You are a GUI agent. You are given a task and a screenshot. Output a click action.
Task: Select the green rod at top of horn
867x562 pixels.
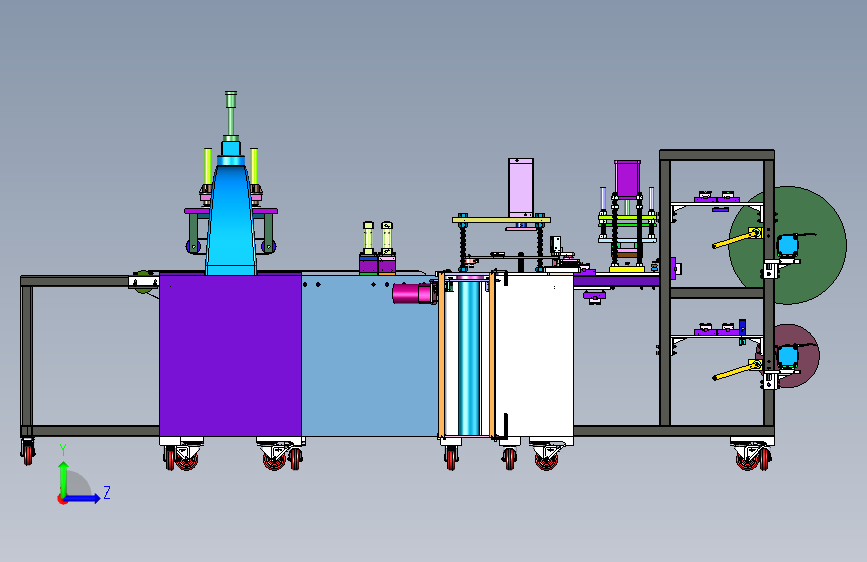click(231, 116)
